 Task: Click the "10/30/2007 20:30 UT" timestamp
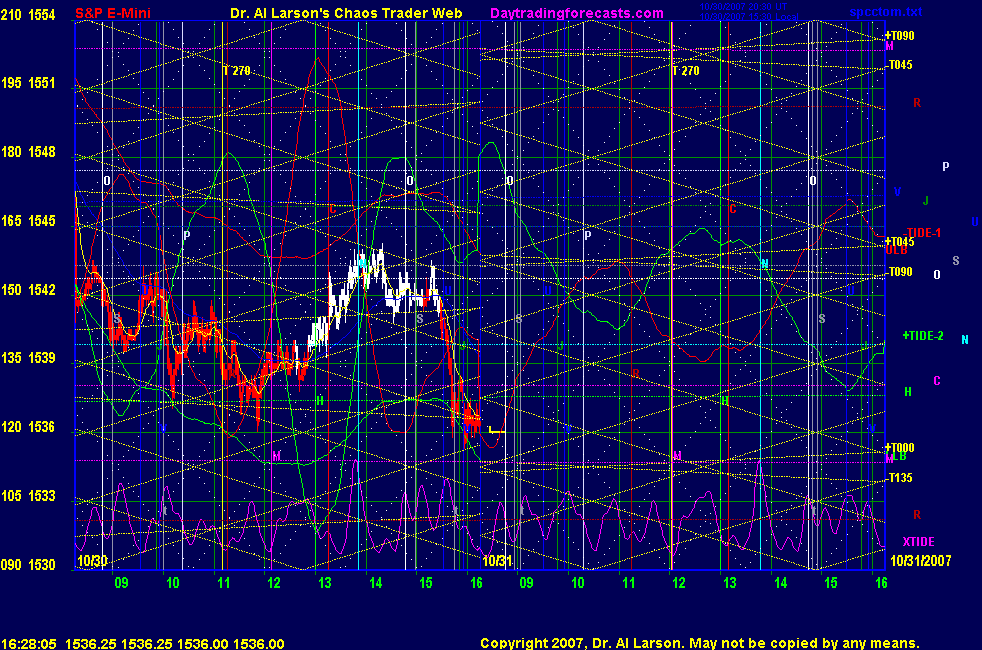tap(743, 7)
